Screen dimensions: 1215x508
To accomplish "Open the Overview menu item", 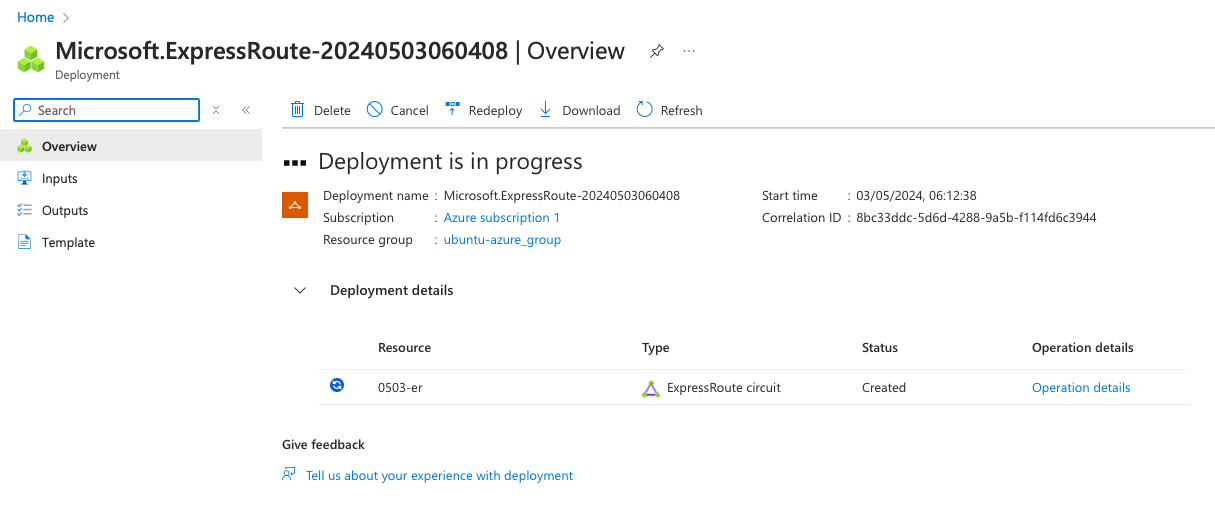I will click(131, 146).
